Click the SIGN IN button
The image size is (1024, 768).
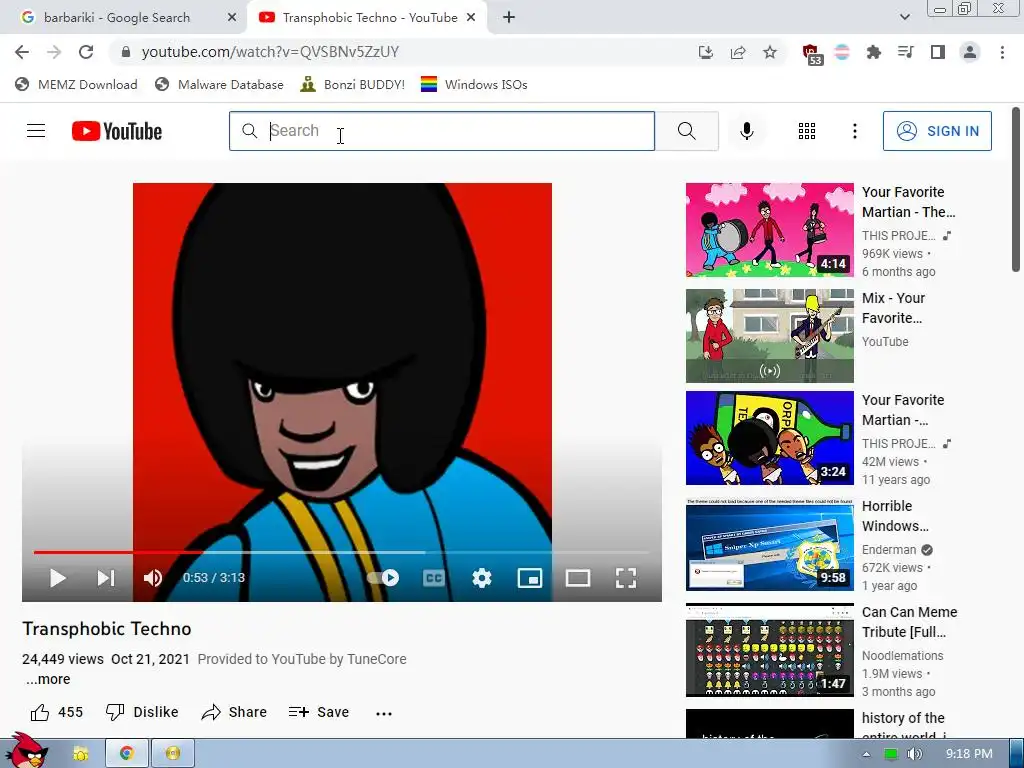pyautogui.click(x=937, y=131)
